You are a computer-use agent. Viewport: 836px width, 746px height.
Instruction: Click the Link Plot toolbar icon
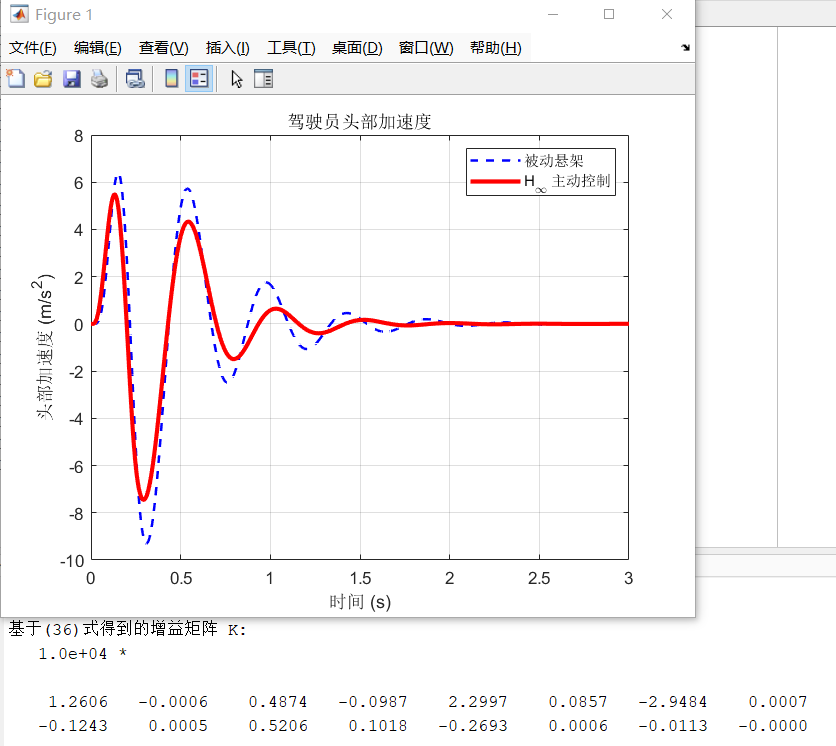134,79
